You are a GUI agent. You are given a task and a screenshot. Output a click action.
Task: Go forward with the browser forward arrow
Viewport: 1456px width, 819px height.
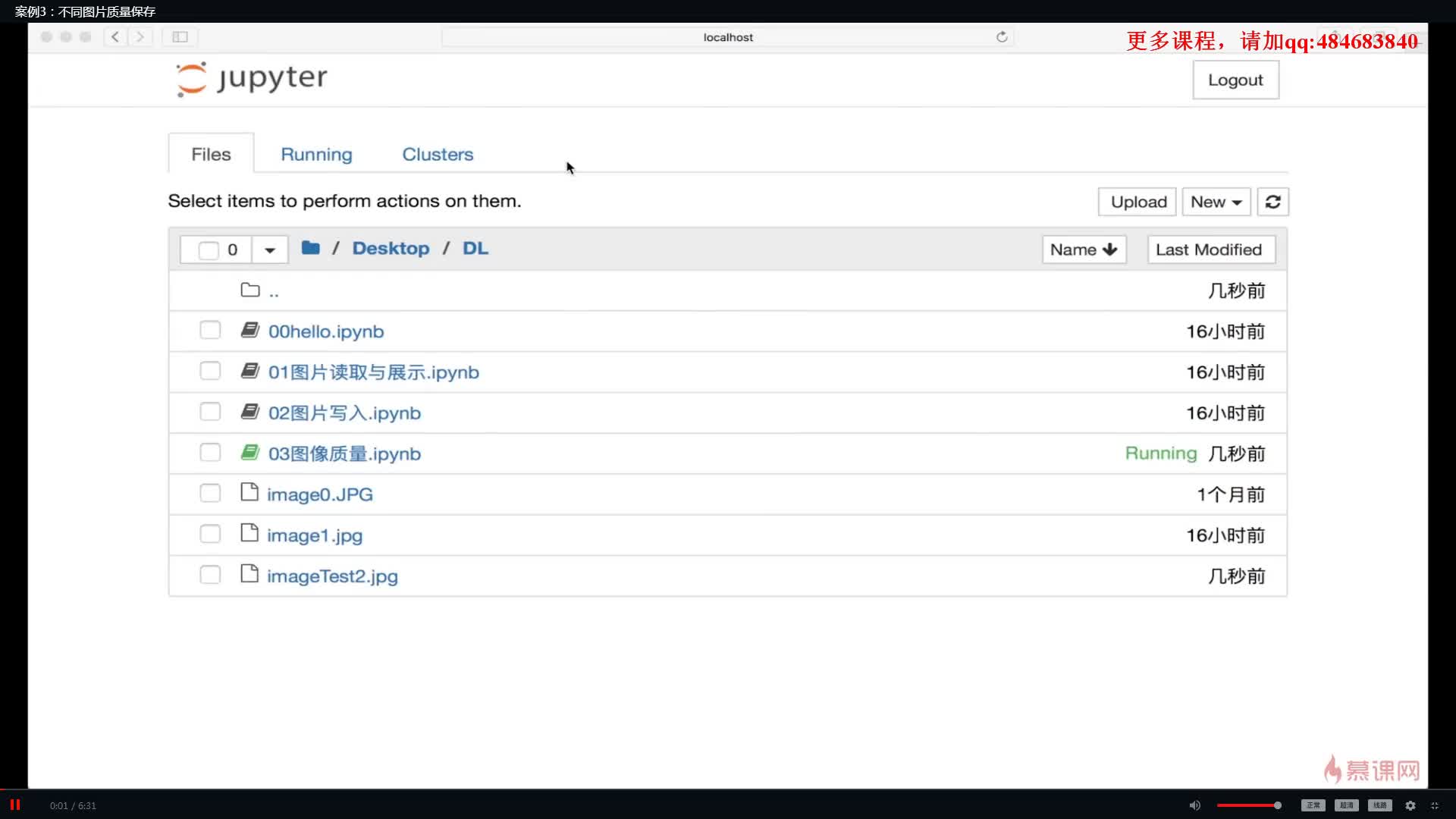coord(140,36)
